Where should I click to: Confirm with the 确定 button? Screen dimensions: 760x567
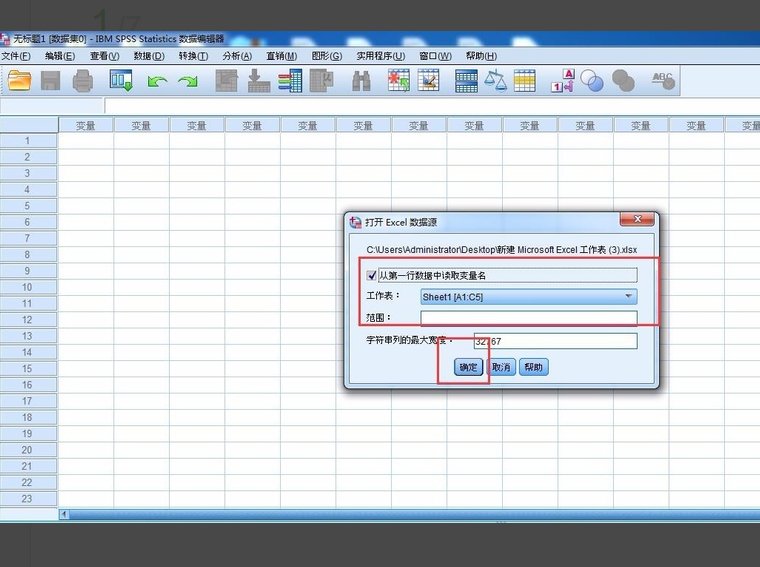coord(468,367)
